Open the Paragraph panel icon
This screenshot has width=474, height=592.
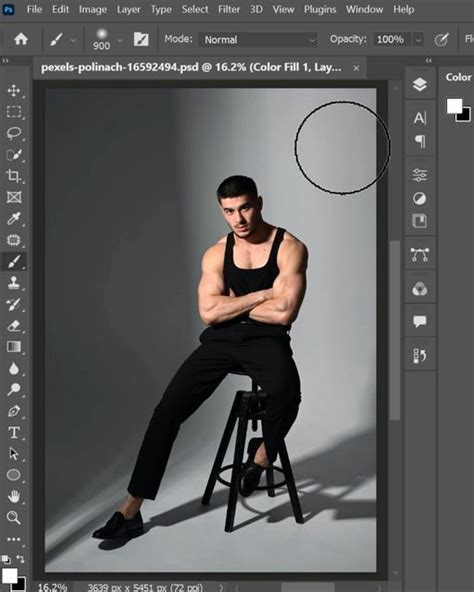(420, 141)
